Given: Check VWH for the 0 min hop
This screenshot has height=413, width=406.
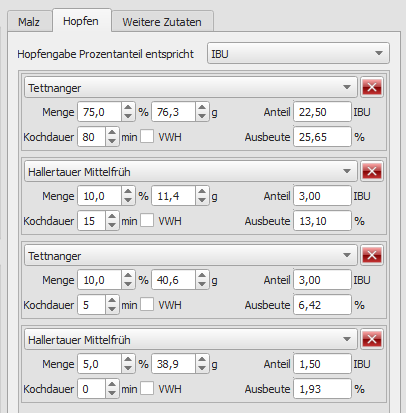Looking at the screenshot, I should point(147,389).
